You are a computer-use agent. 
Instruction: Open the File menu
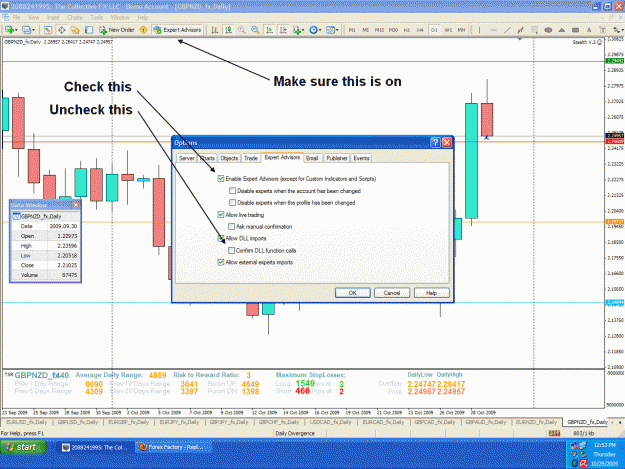[x=16, y=18]
